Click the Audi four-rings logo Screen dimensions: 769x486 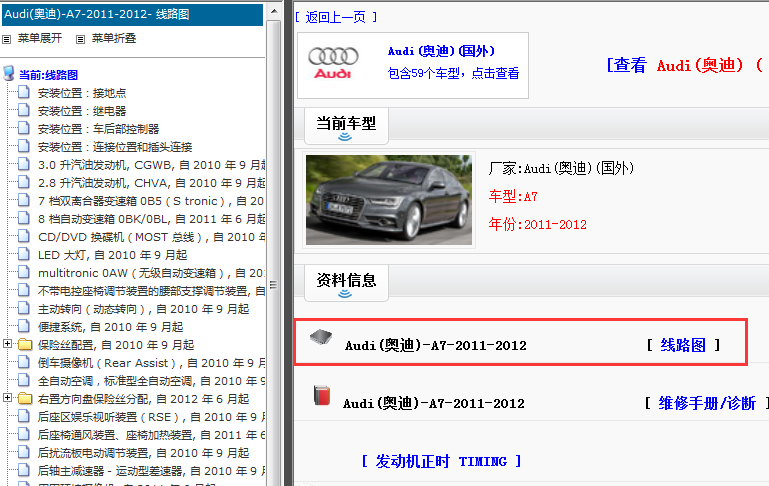coord(333,62)
